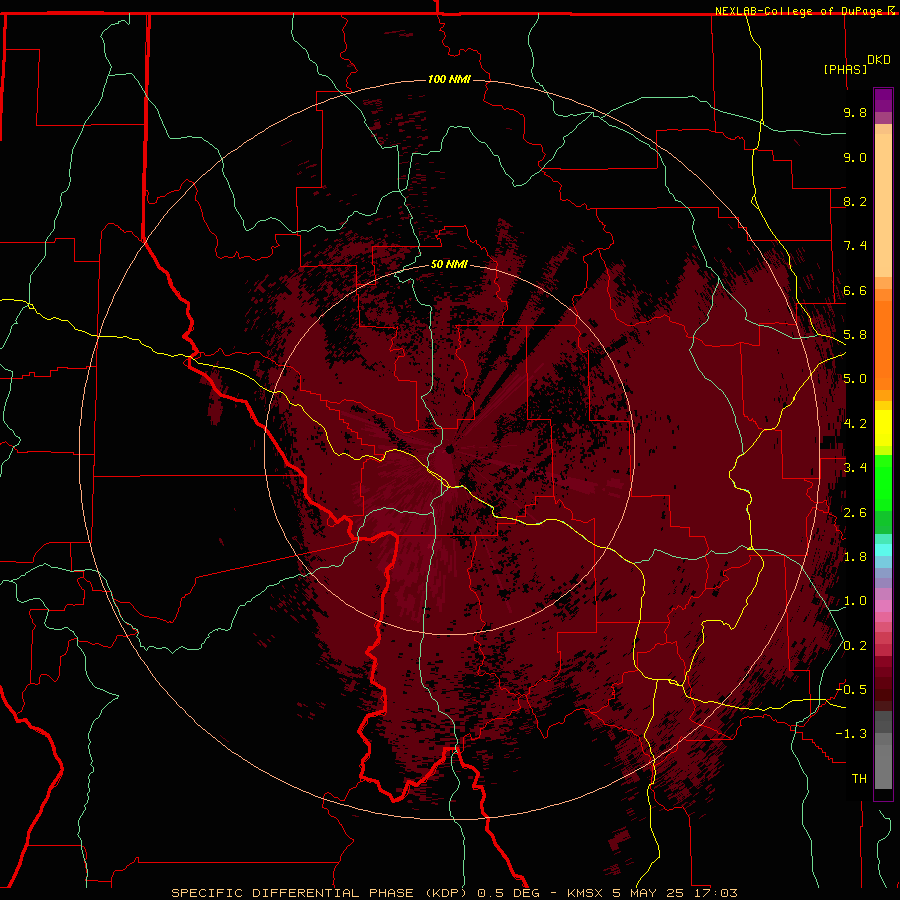
Task: Click the 1.8 scale value
Action: (855, 557)
